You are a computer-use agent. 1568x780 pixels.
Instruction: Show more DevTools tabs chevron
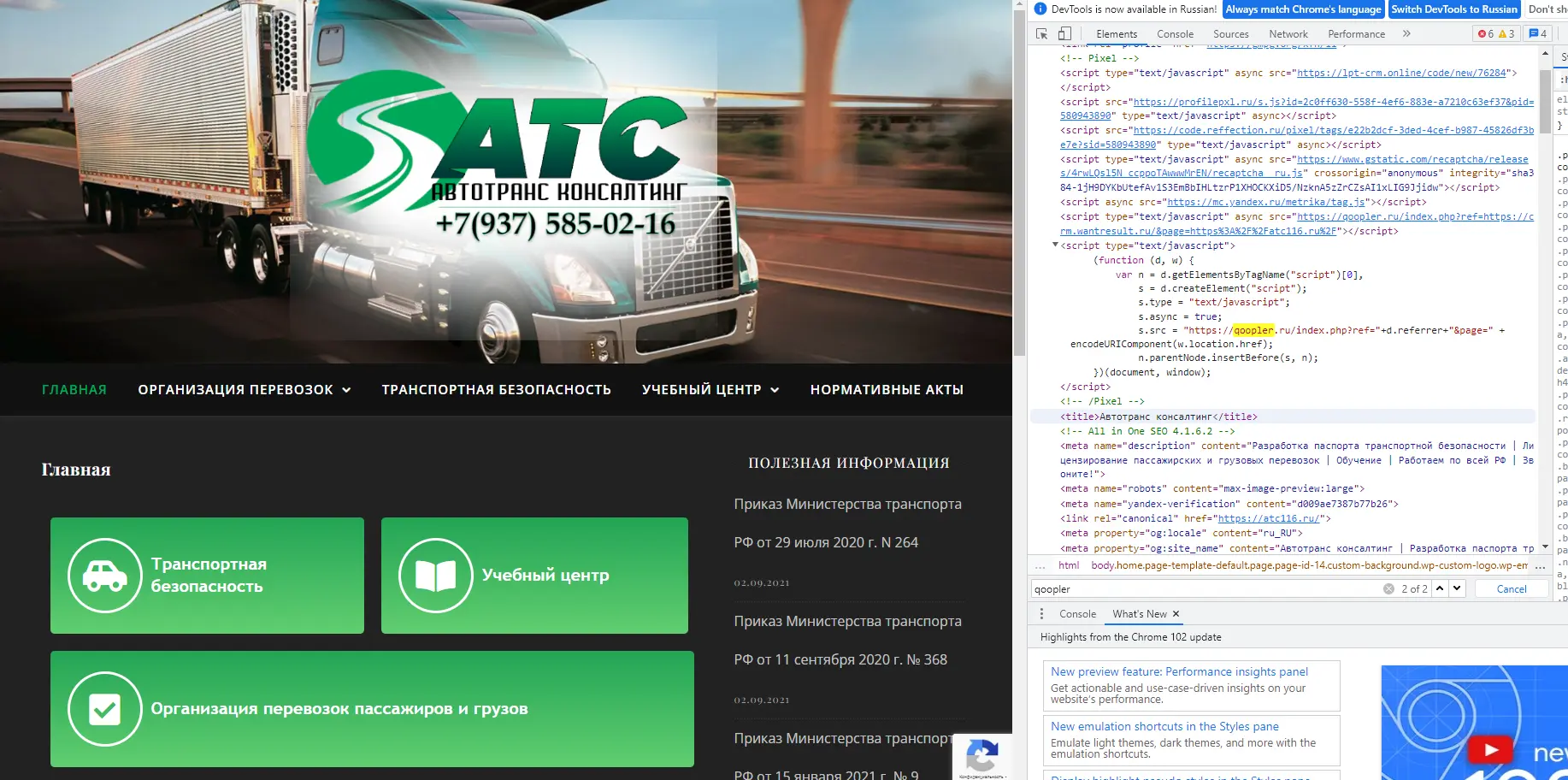(1406, 34)
